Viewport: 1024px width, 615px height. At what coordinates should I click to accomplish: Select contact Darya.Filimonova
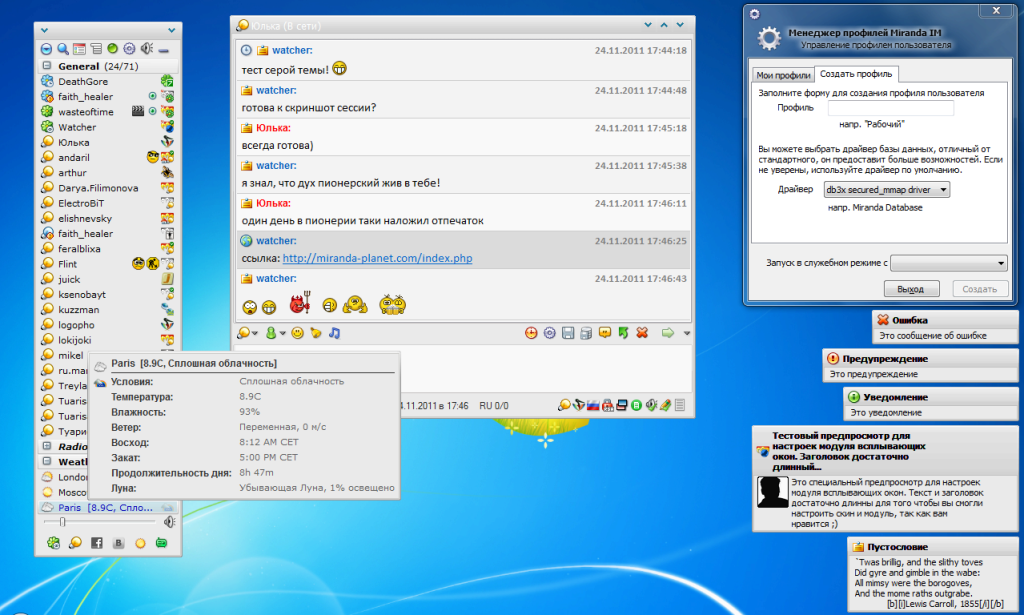107,188
